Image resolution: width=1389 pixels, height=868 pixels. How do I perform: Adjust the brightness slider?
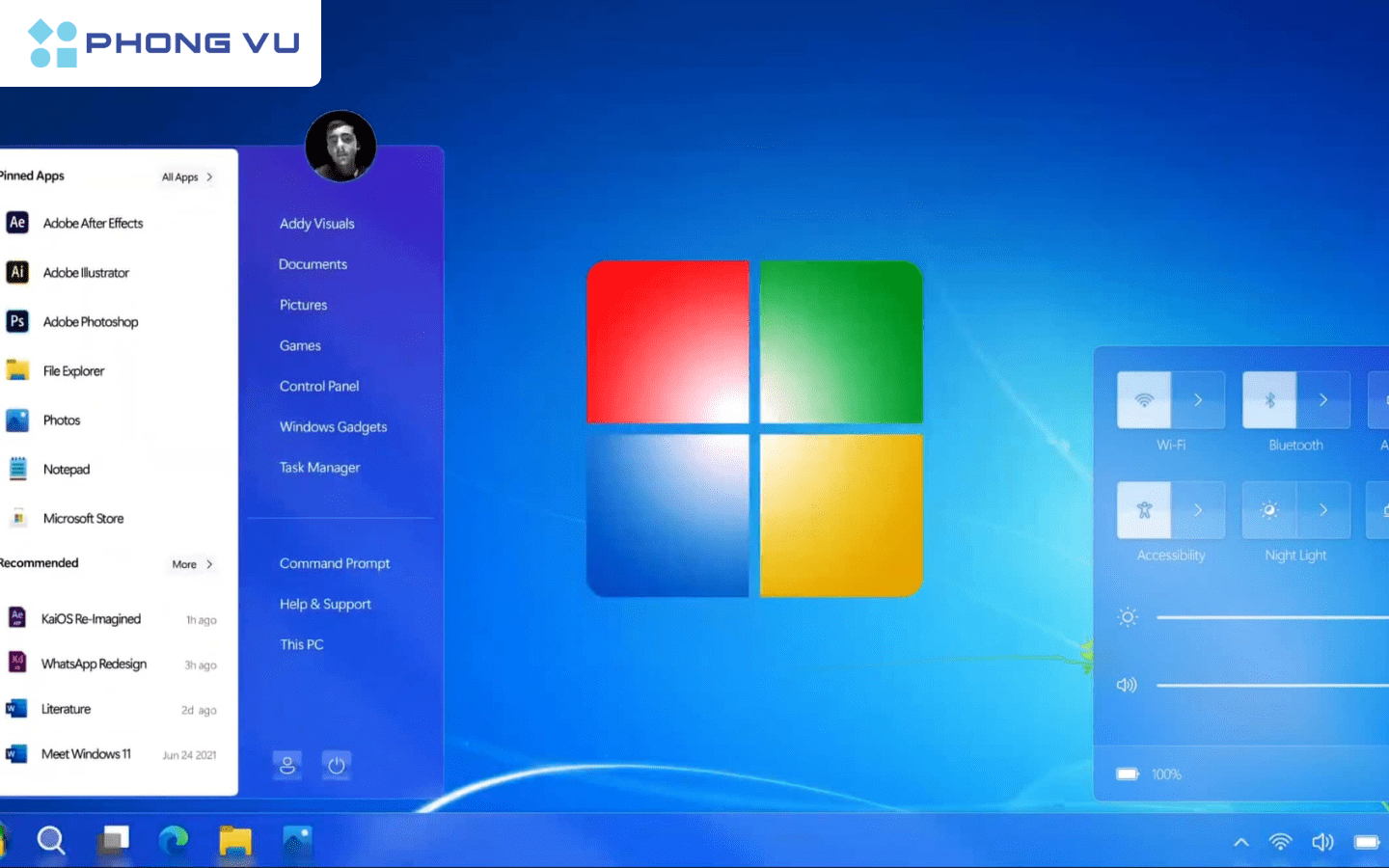[x=1272, y=617]
